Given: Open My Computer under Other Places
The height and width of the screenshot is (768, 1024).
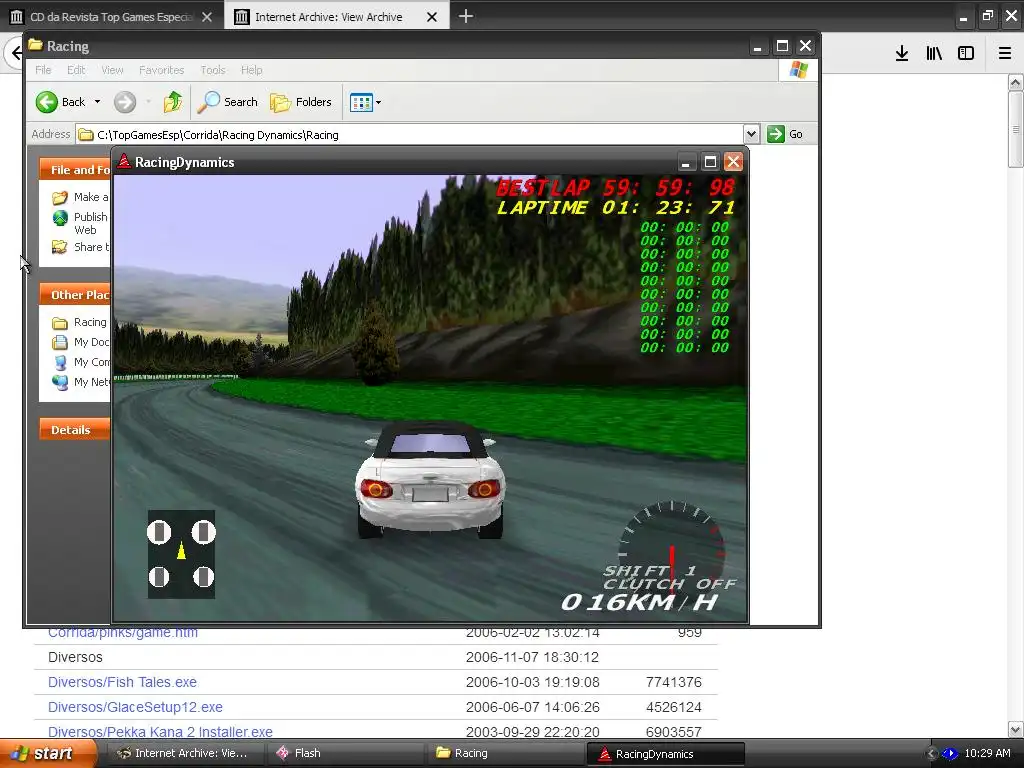Looking at the screenshot, I should (x=80, y=362).
